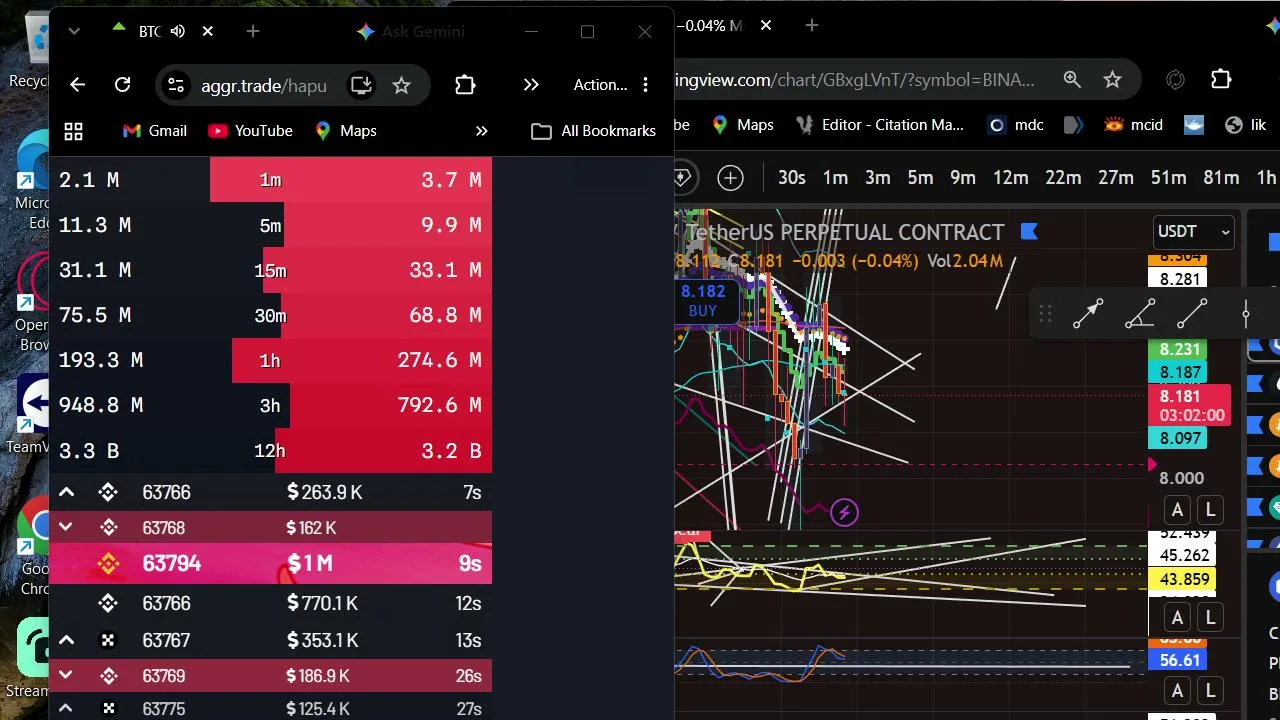The image size is (1280, 720).
Task: Toggle log scale L under 56.61 label
Action: 1210,690
